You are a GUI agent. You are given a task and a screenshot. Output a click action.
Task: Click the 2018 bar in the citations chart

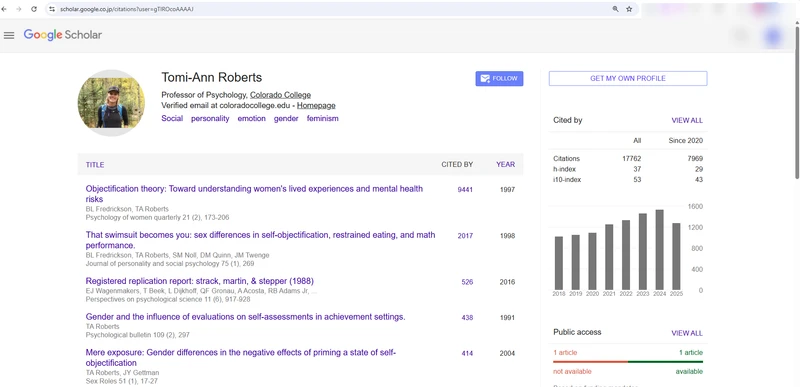click(x=559, y=263)
